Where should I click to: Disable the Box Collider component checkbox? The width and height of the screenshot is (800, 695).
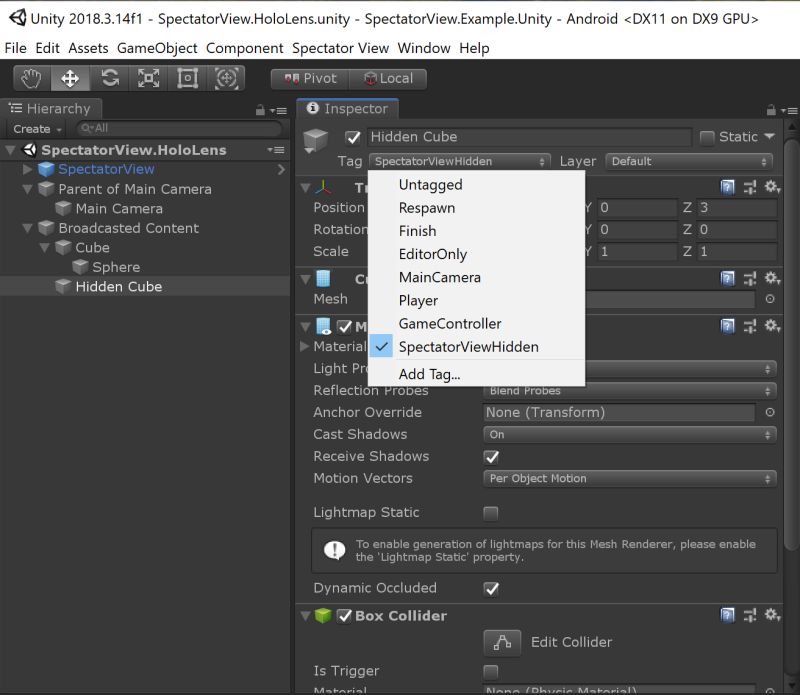[344, 616]
